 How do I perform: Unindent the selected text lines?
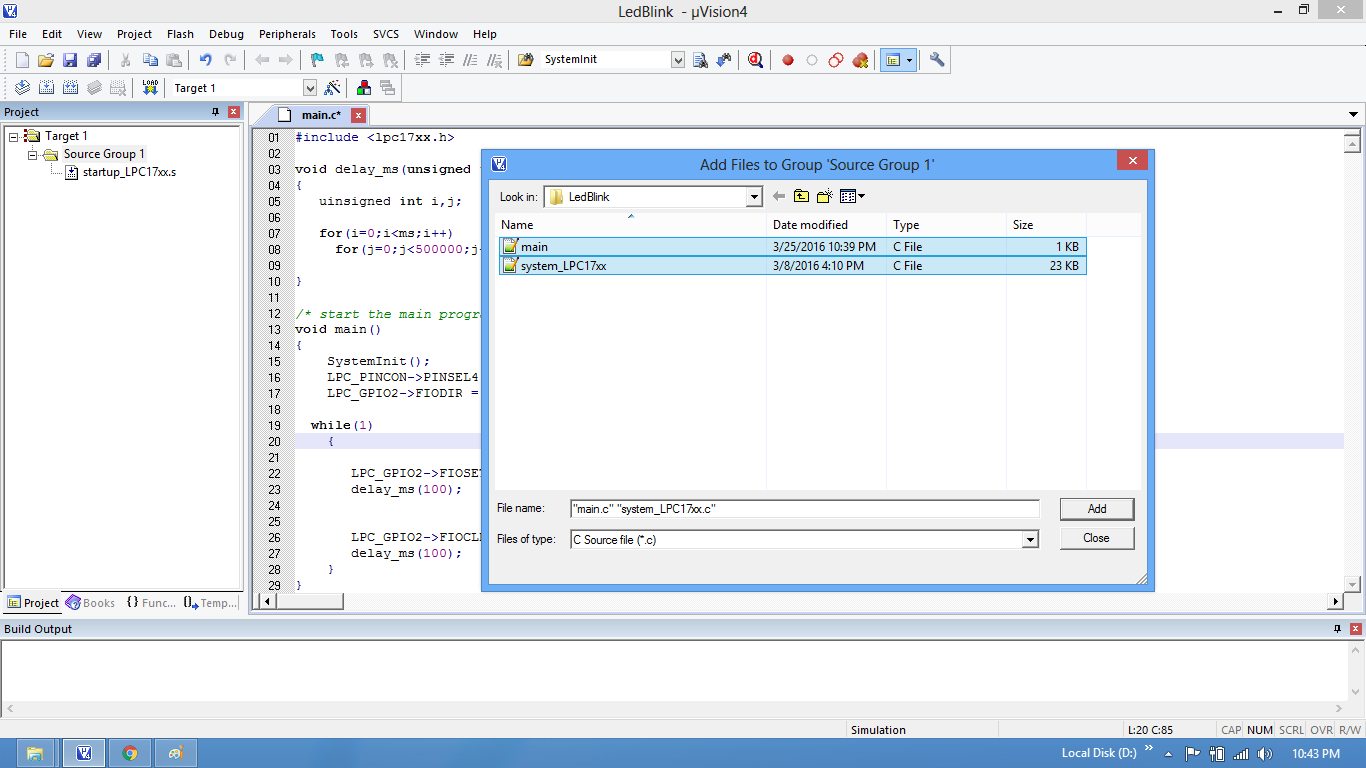pos(446,60)
